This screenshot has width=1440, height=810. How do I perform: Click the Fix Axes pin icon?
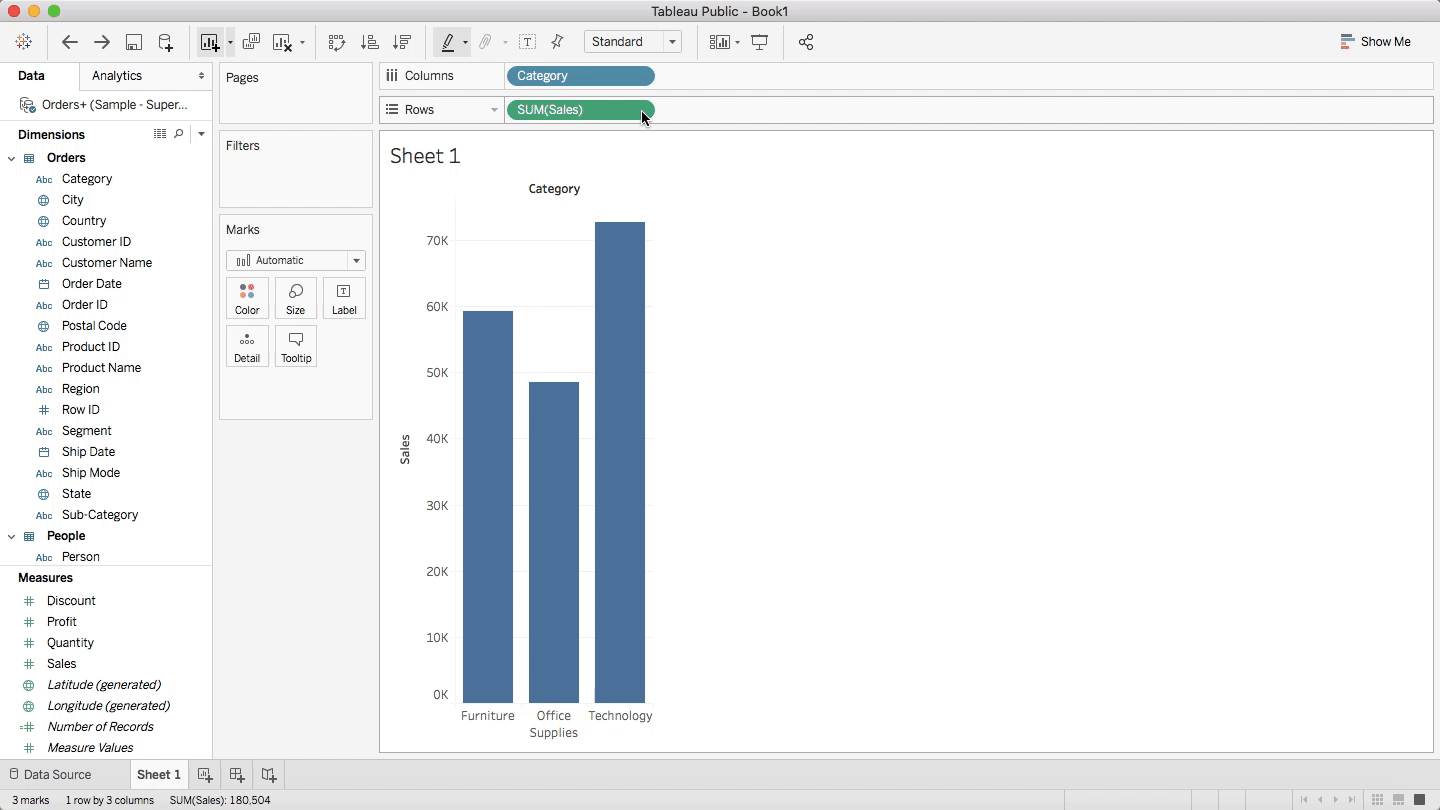point(558,42)
